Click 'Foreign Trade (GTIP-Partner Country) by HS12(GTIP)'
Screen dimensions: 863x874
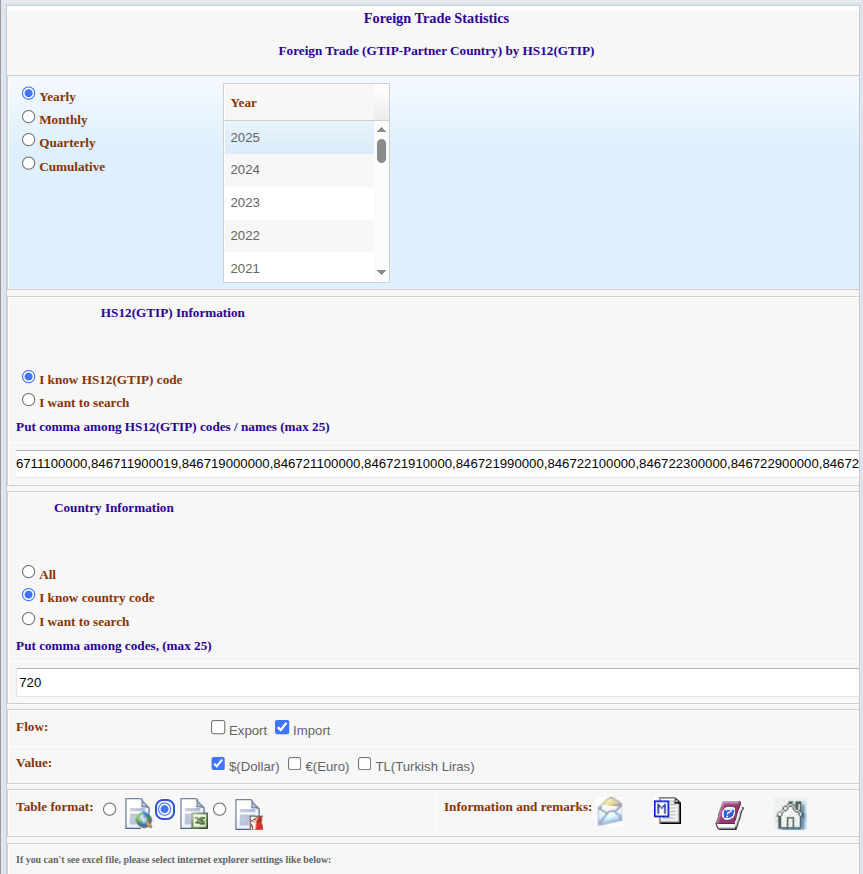pyautogui.click(x=436, y=51)
